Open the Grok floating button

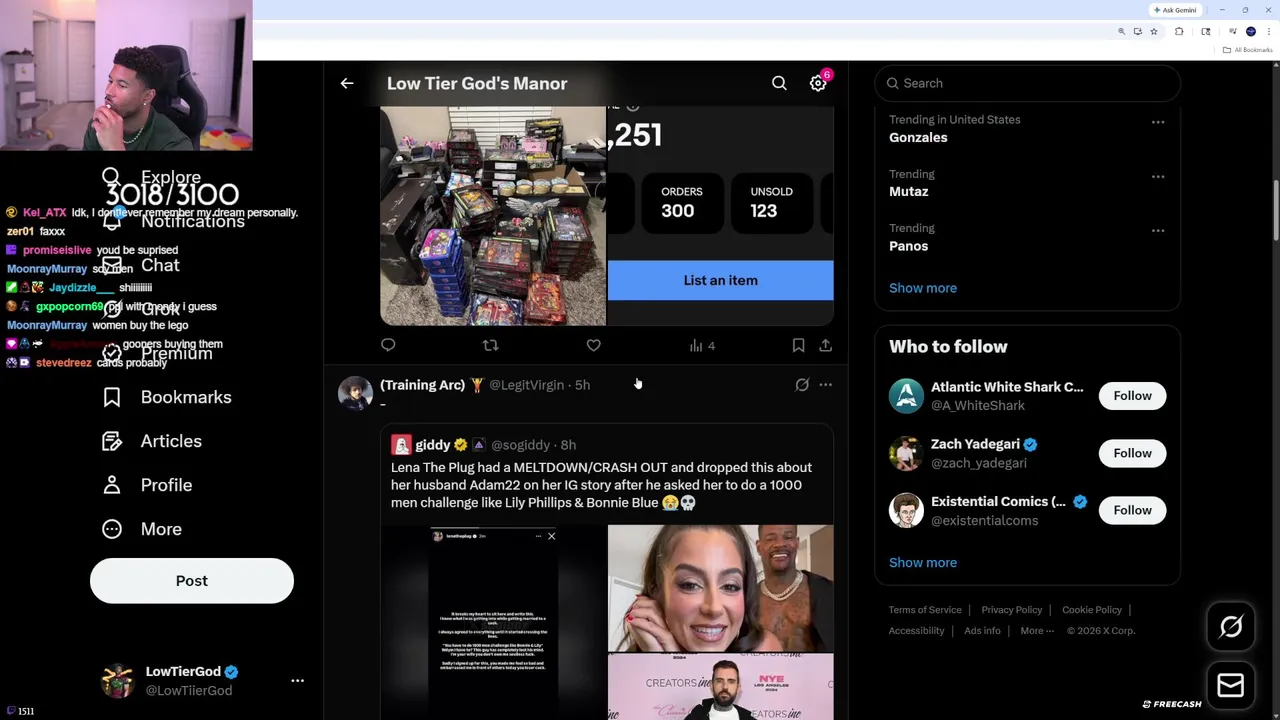[1231, 627]
